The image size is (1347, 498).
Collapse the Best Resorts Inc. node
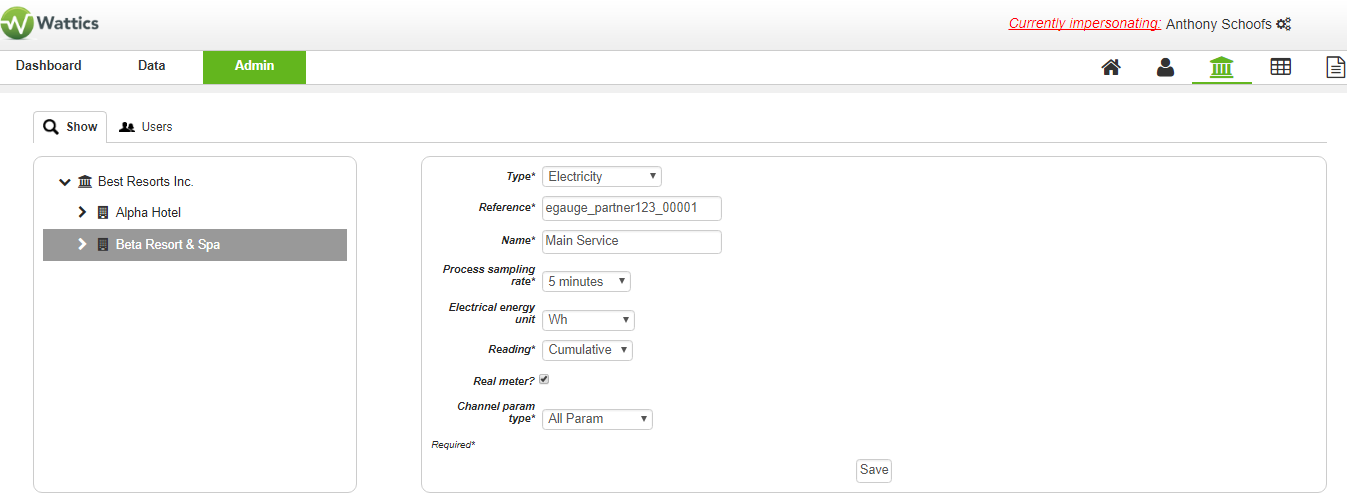click(65, 182)
